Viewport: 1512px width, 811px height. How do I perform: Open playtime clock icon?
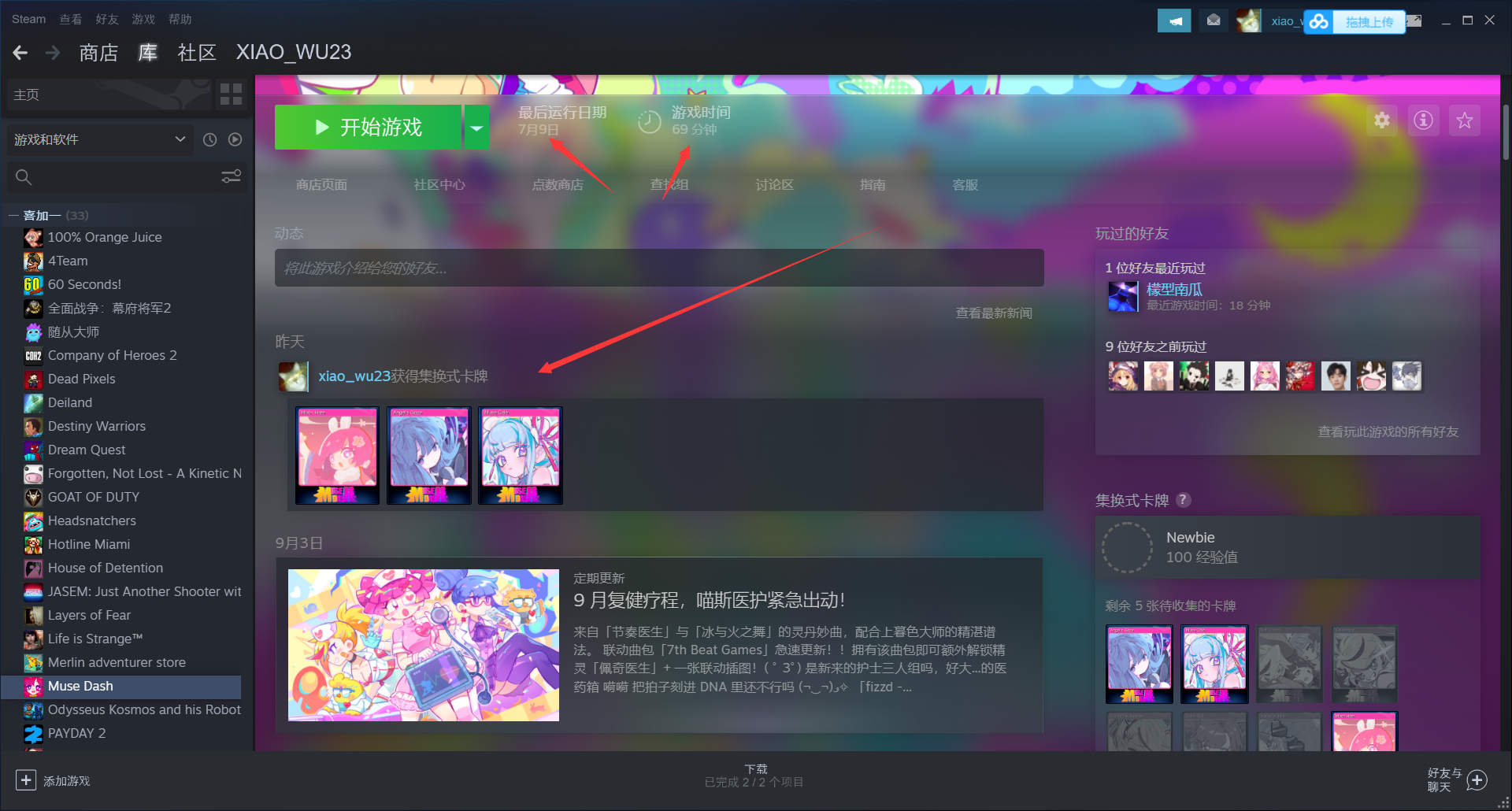pos(649,121)
